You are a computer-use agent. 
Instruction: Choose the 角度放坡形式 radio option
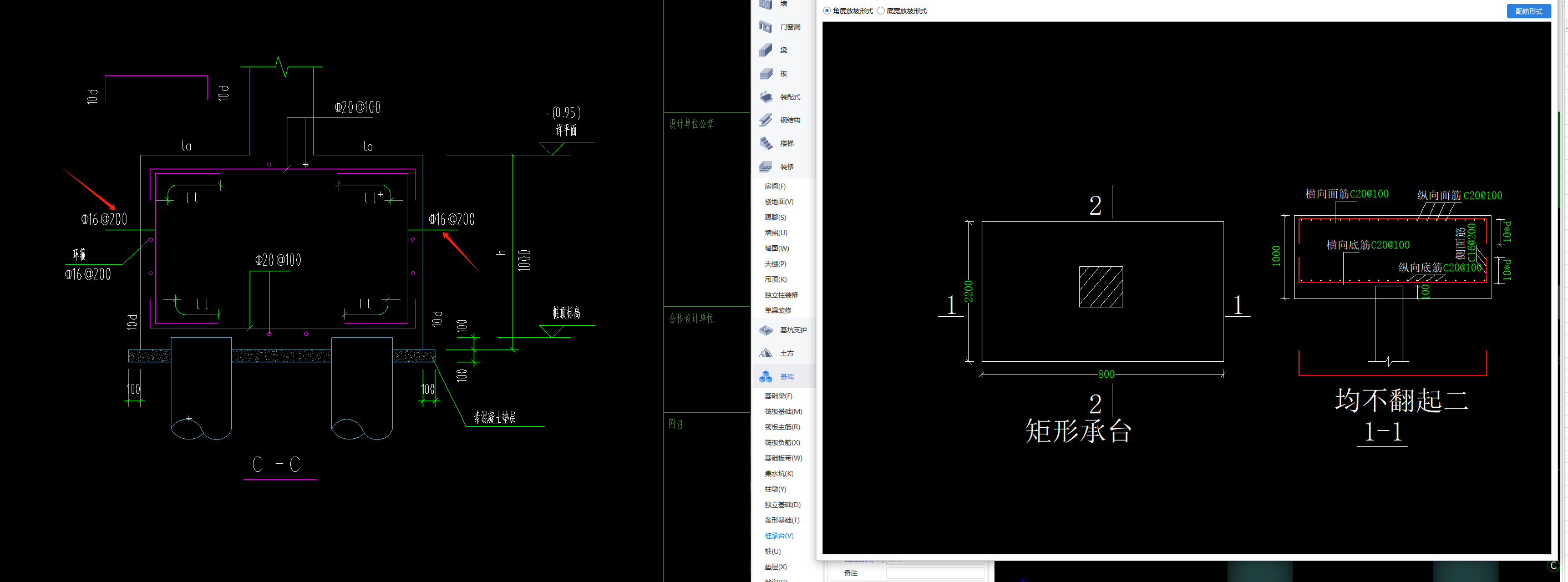tap(826, 11)
